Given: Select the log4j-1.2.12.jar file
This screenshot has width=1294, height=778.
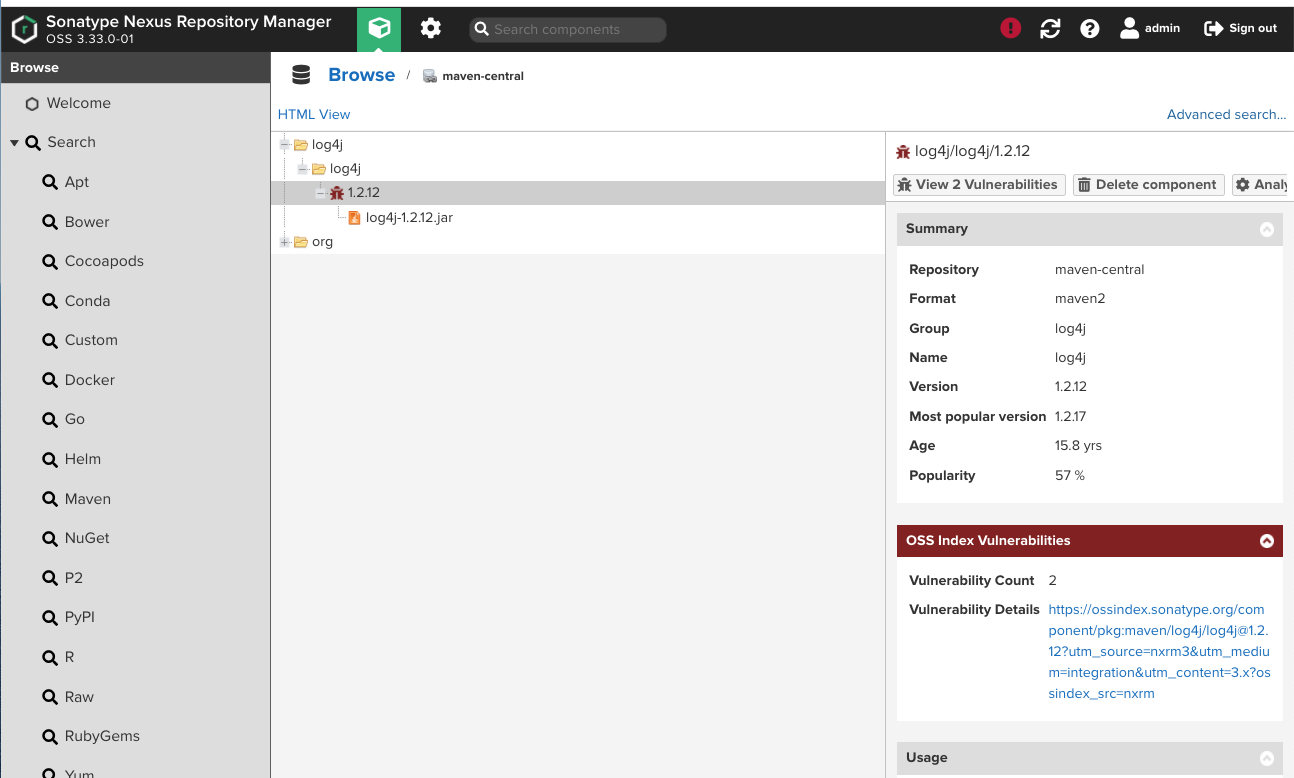Looking at the screenshot, I should pos(408,217).
